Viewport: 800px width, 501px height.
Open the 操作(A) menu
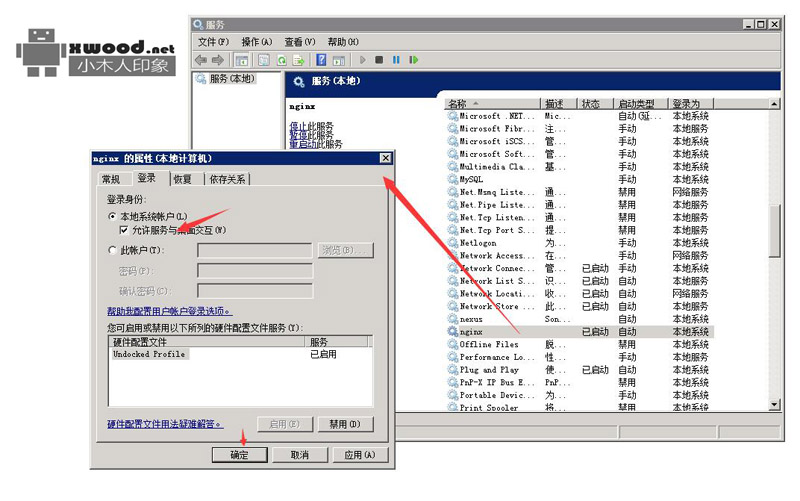(256, 42)
